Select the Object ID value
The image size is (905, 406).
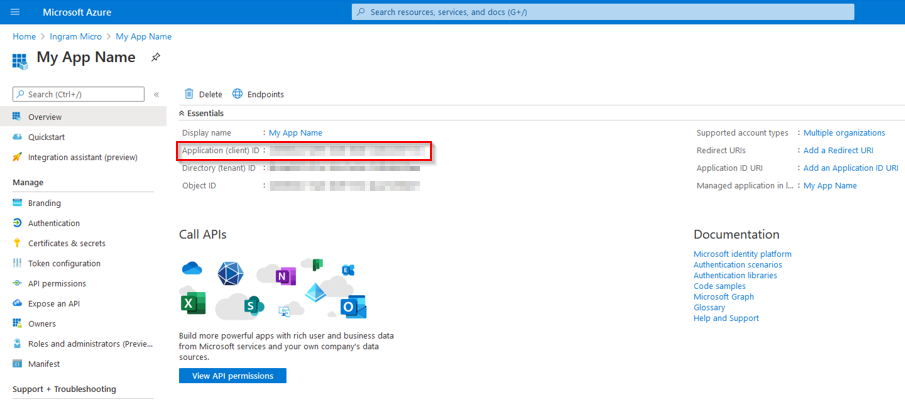tap(345, 186)
